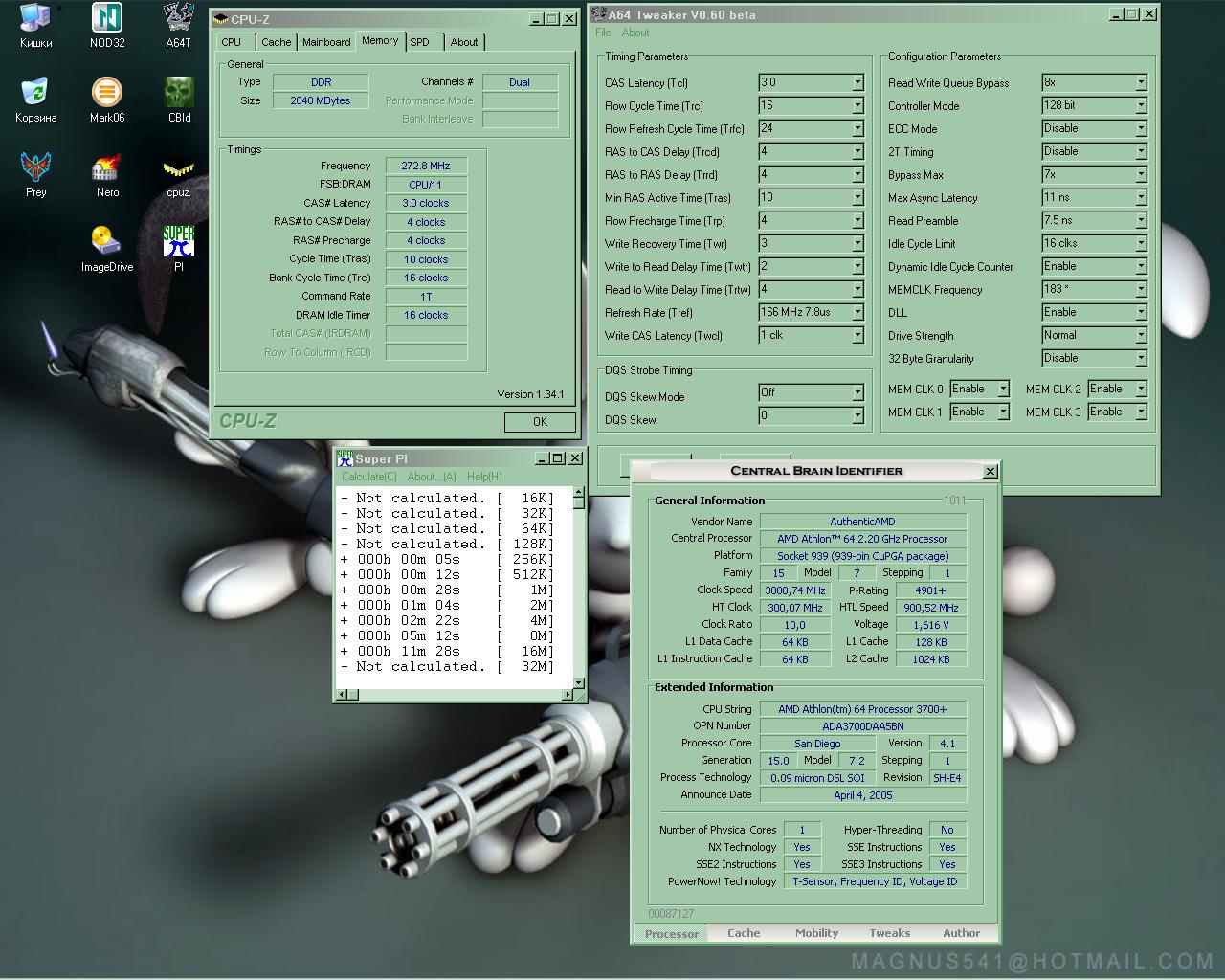
Task: Open the Author tab in Central Brain Identifier
Action: point(961,933)
